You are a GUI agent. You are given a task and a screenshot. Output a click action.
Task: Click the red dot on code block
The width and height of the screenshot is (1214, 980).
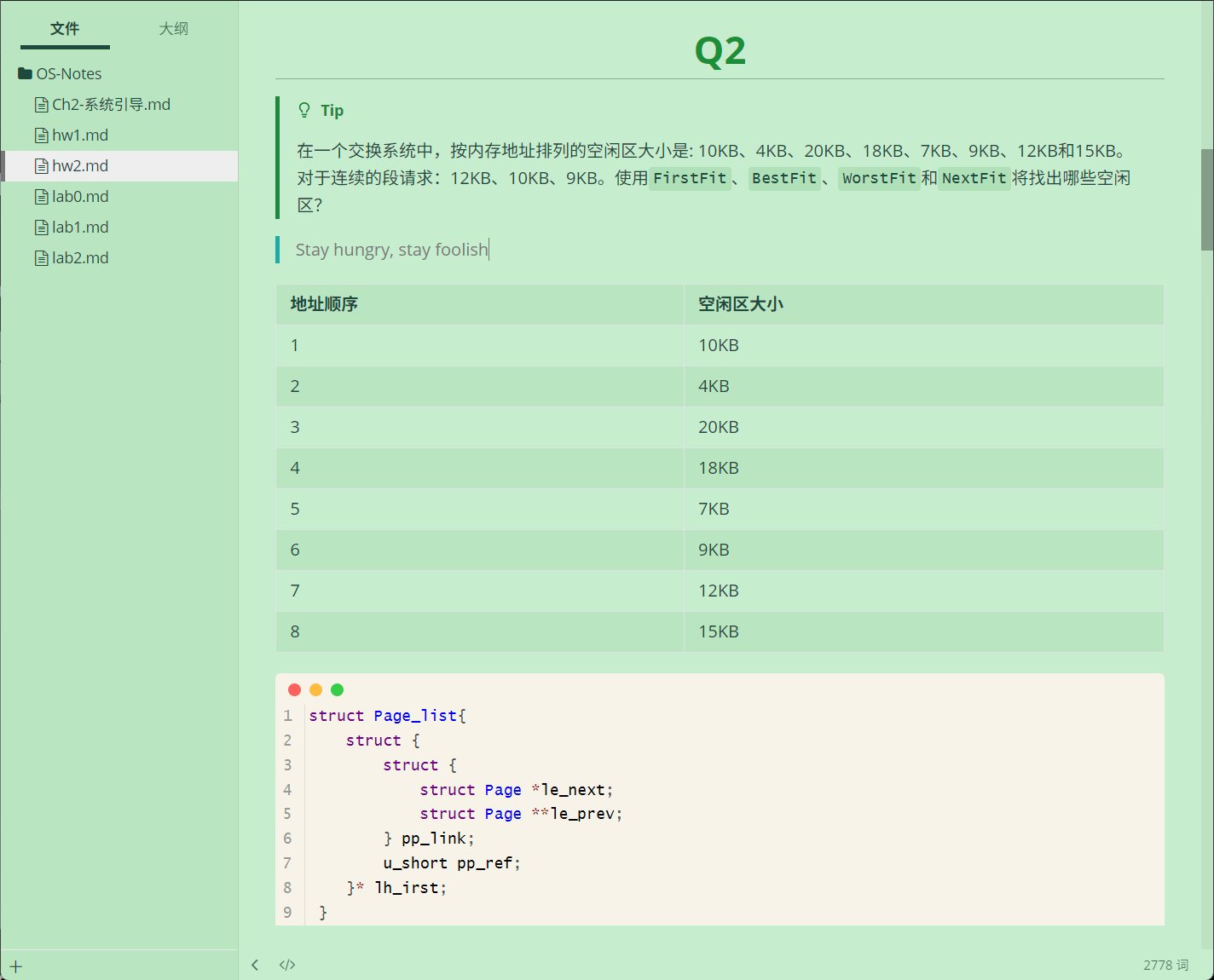[x=294, y=689]
